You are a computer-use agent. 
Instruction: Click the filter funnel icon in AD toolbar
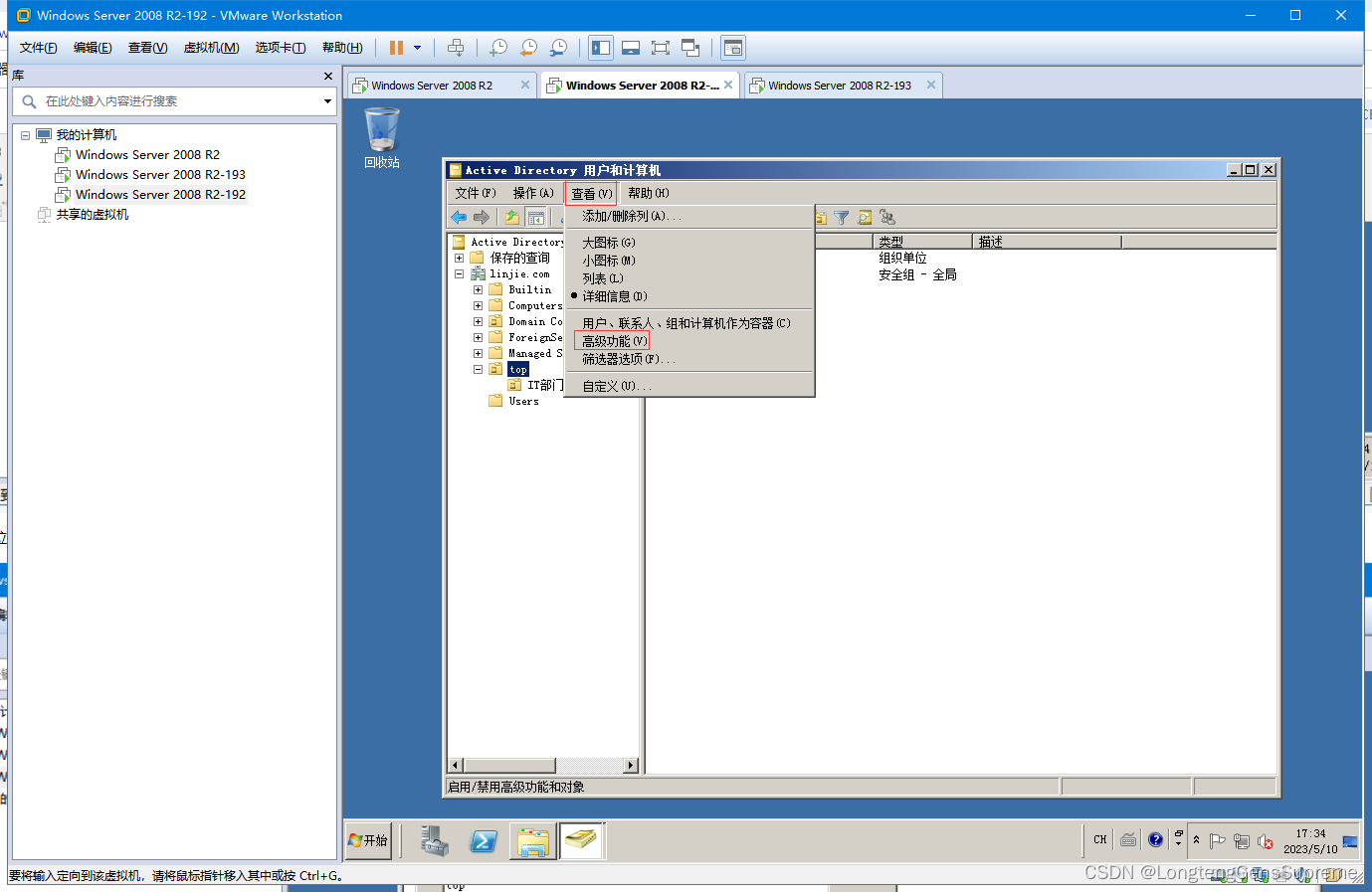842,217
